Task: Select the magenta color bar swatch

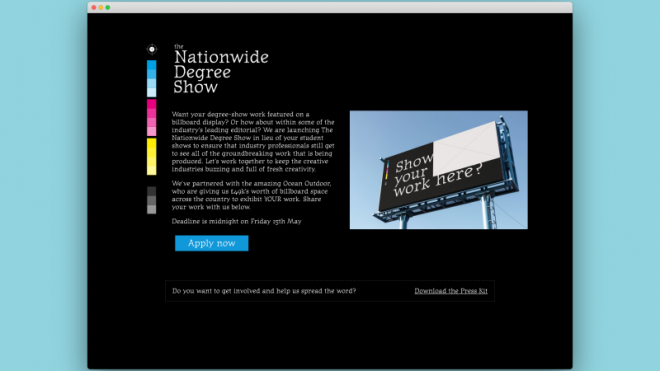Action: [x=152, y=117]
